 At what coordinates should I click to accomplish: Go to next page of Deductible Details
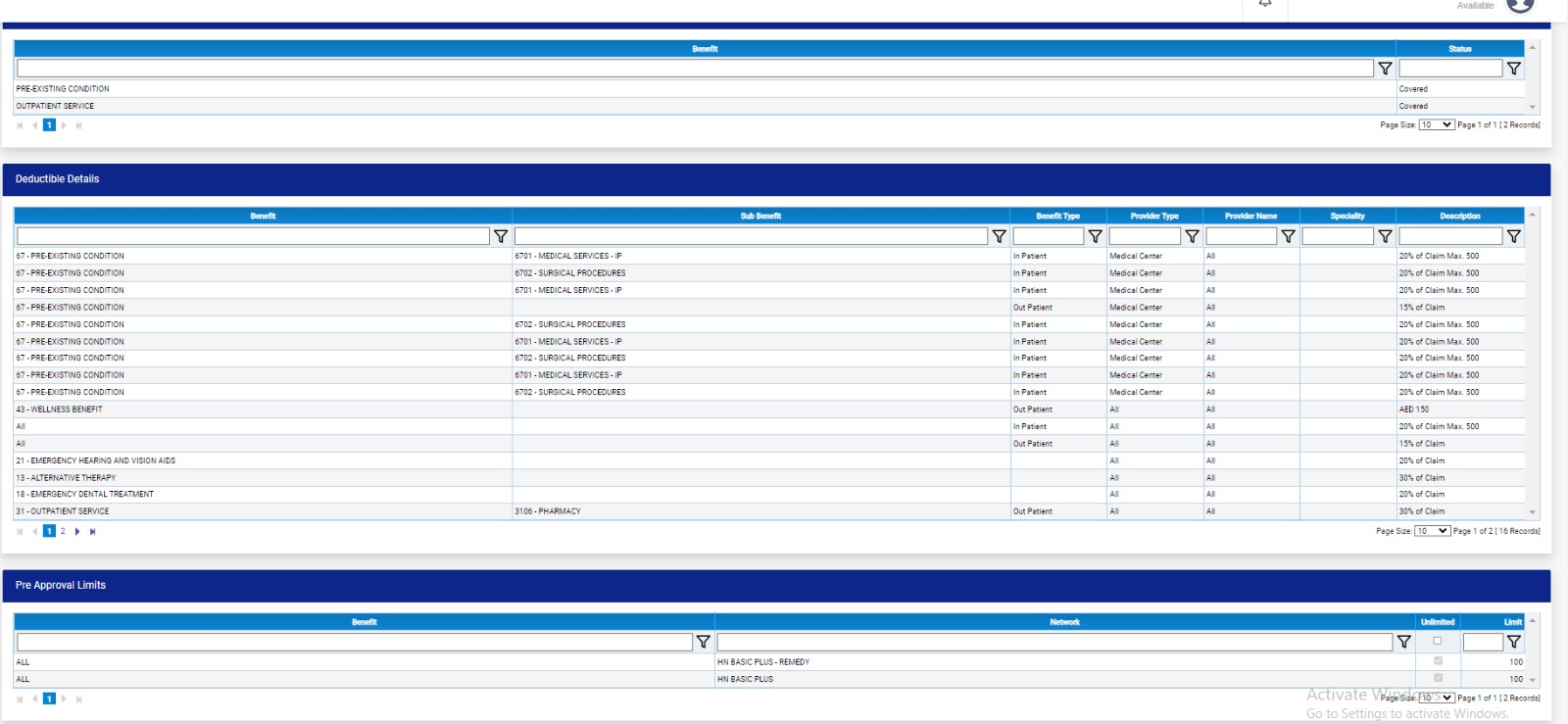[x=77, y=532]
